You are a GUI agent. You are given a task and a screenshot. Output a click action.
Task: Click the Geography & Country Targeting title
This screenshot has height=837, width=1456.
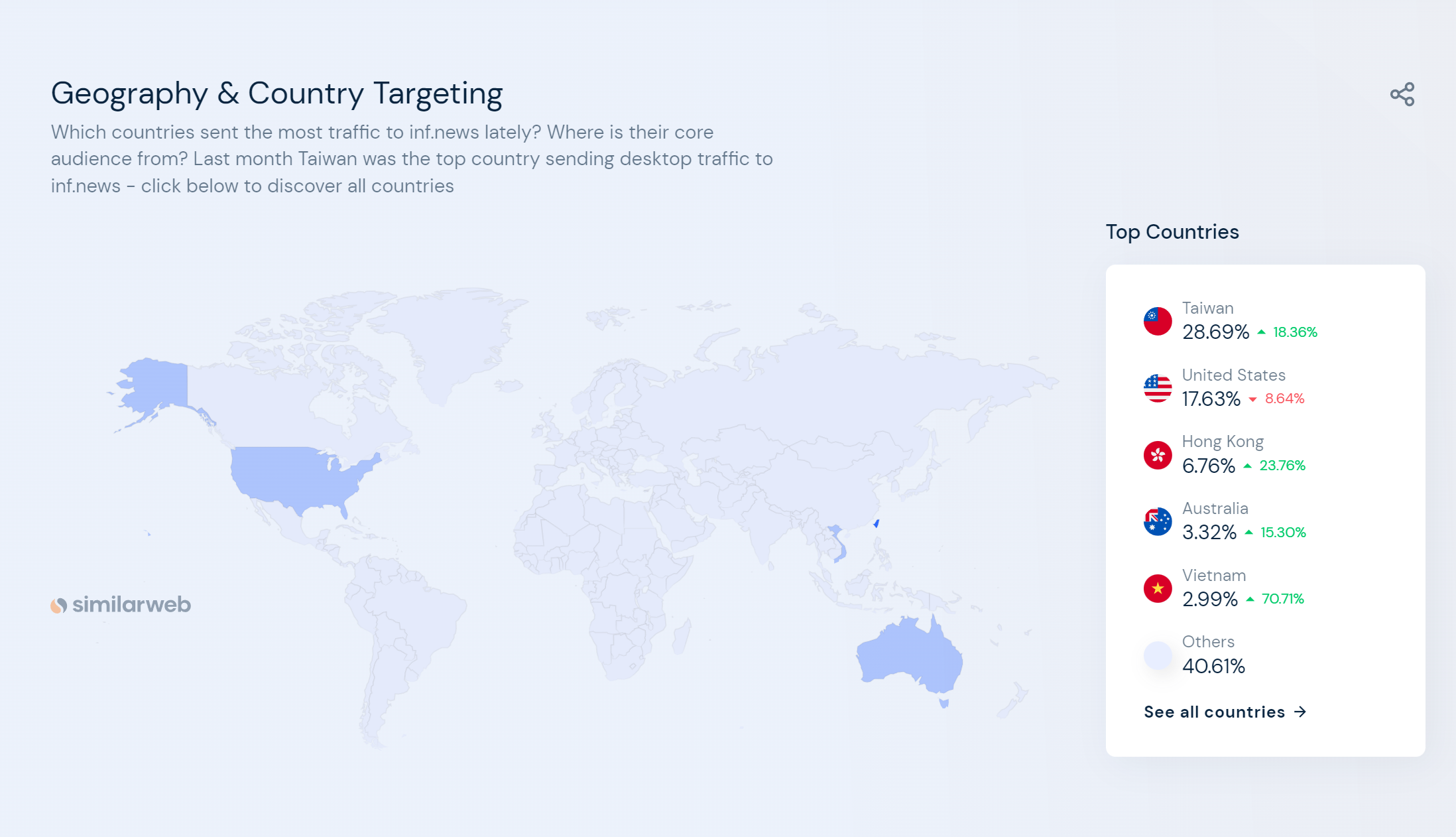click(276, 94)
